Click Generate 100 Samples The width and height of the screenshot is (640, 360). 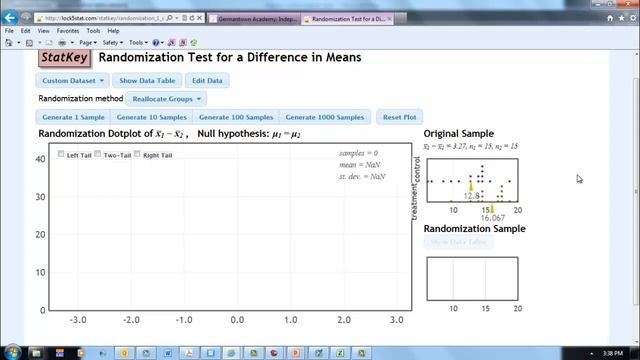(236, 117)
